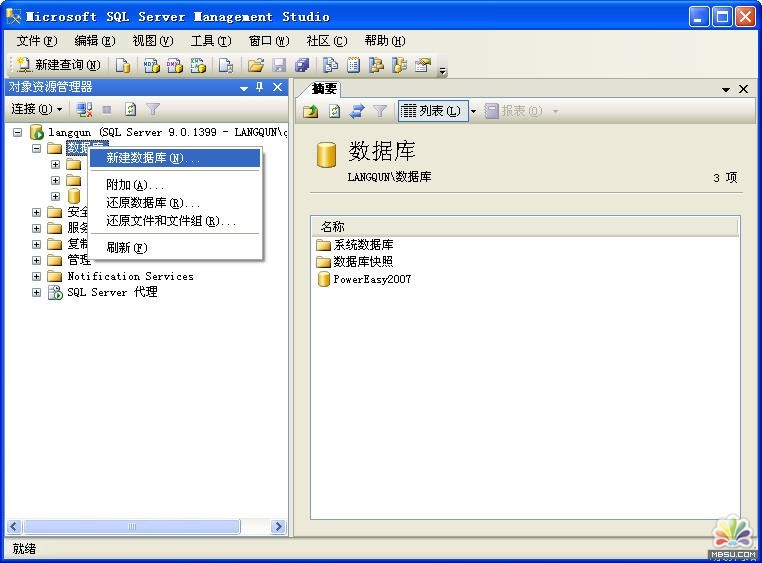The width and height of the screenshot is (762, 563).
Task: Click Object Explorer horizontal scrollbar right arrow
Action: coord(278,527)
